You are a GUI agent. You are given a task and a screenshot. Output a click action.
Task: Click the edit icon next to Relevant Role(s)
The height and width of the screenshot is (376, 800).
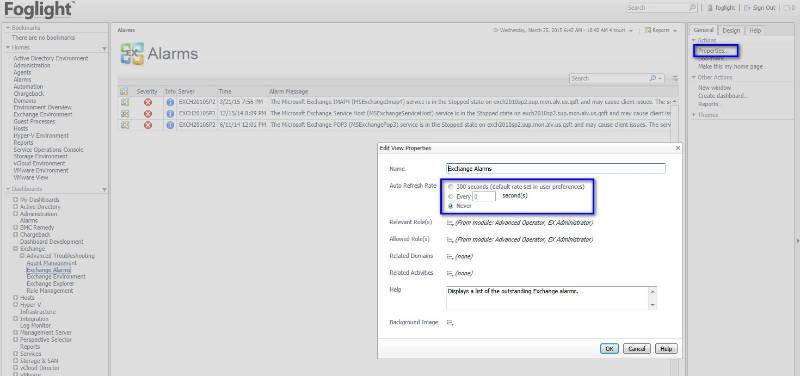pyautogui.click(x=449, y=223)
